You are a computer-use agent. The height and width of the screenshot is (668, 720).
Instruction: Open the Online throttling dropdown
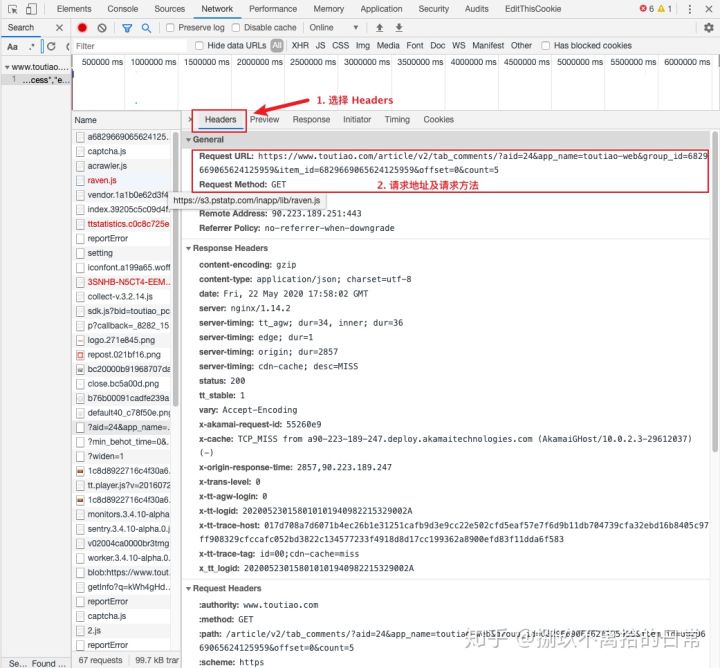click(334, 28)
